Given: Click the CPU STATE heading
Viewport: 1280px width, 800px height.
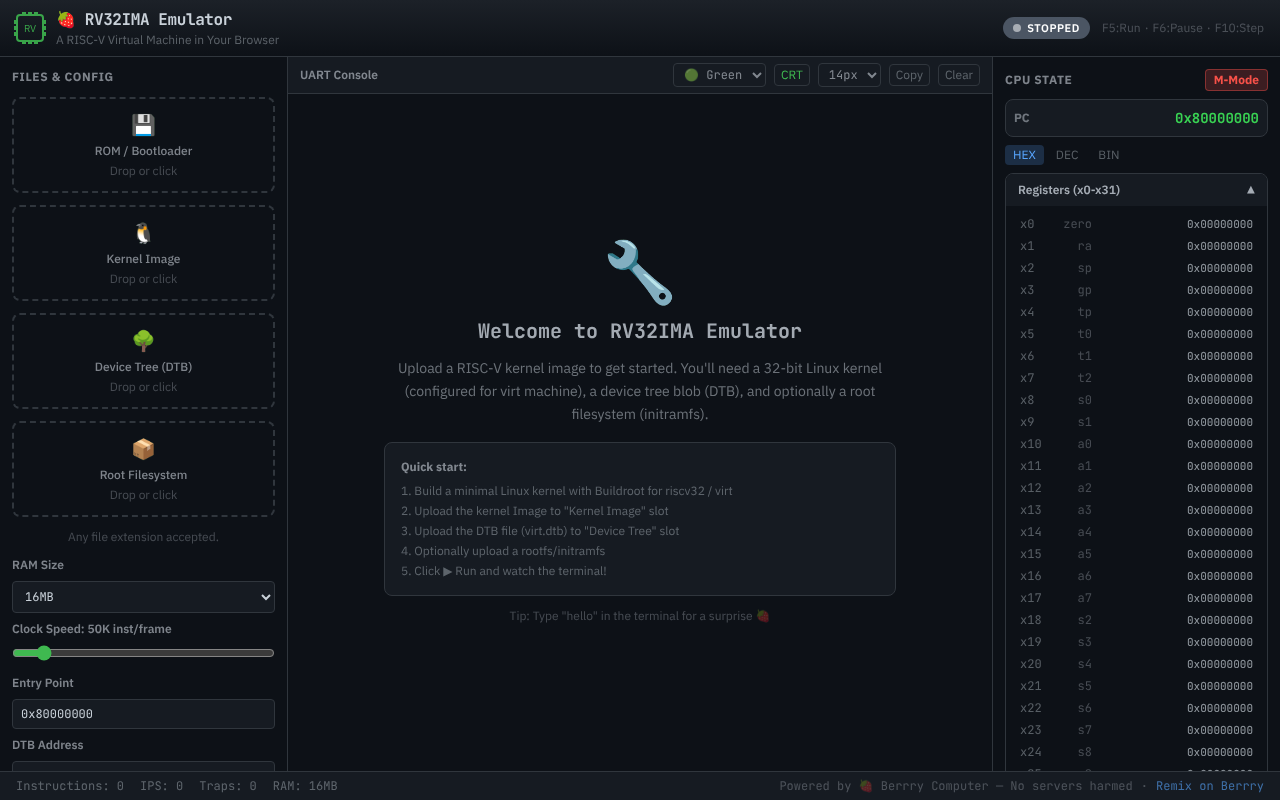Looking at the screenshot, I should click(x=1038, y=80).
